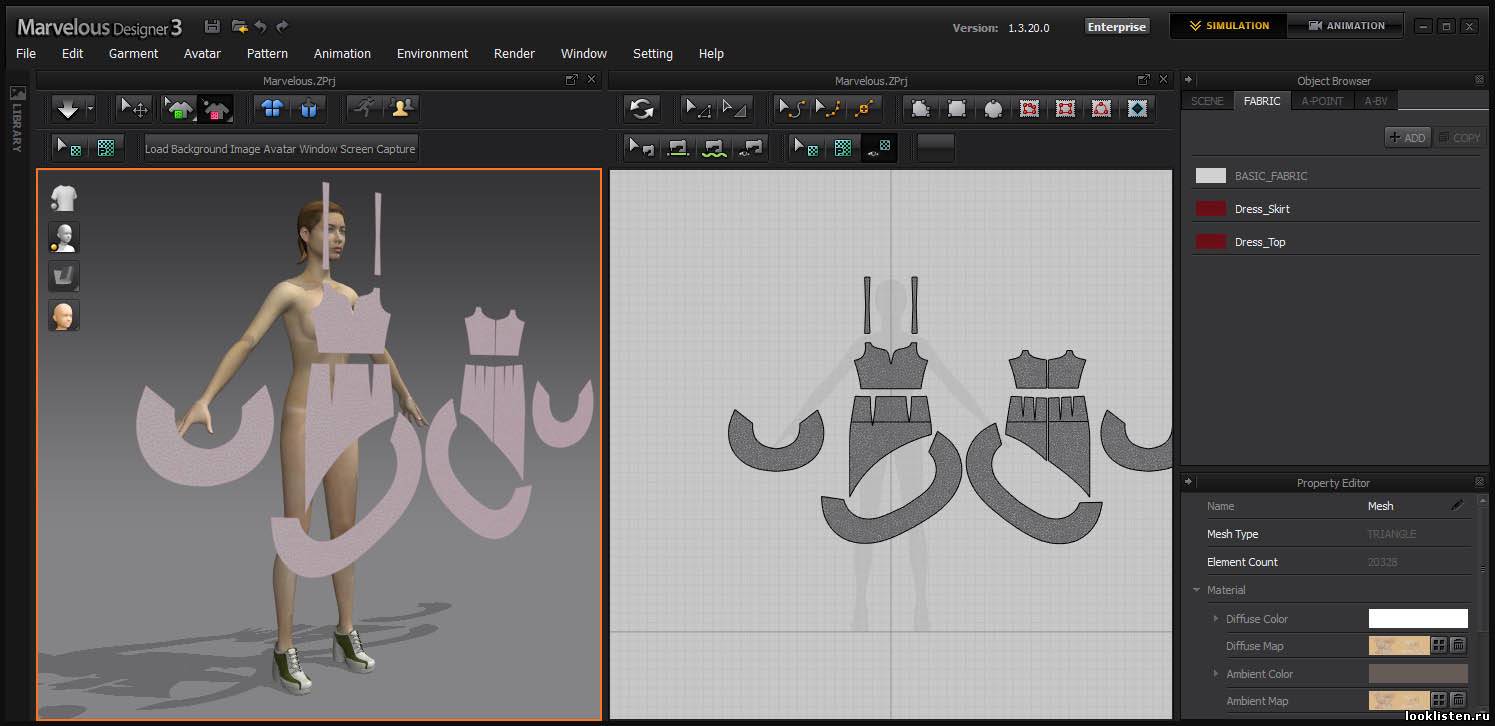
Task: Select the red internal polygon tool
Action: [1029, 109]
